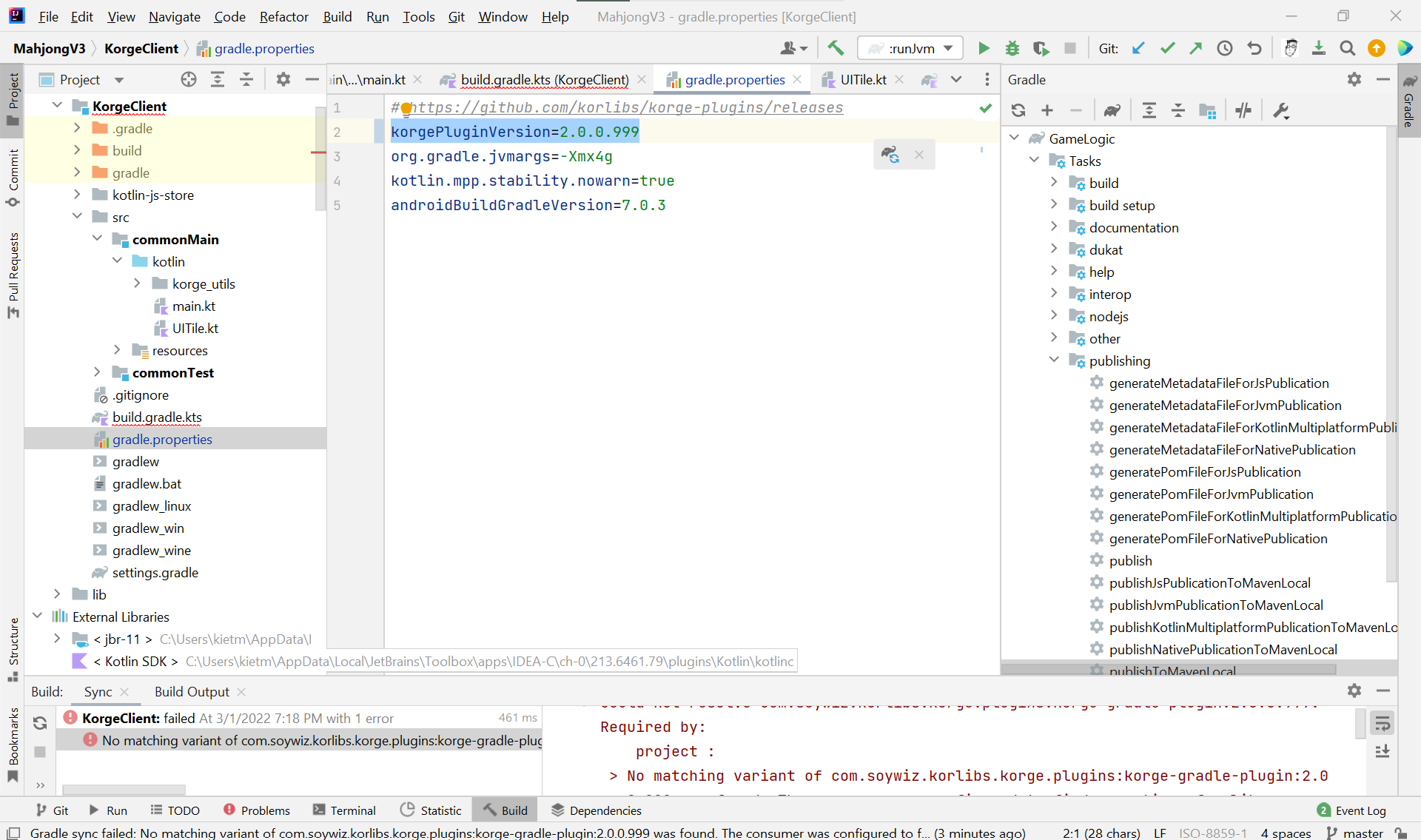Open the Refactor menu
The width and height of the screenshot is (1421, 840).
point(283,16)
